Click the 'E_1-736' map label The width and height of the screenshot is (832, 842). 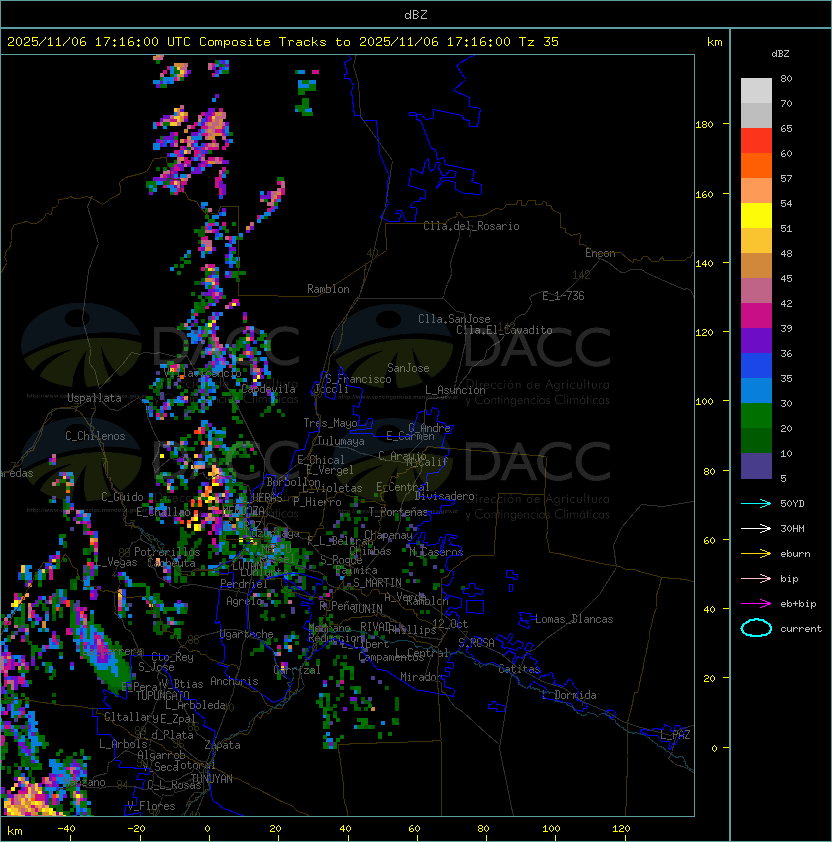click(x=563, y=296)
